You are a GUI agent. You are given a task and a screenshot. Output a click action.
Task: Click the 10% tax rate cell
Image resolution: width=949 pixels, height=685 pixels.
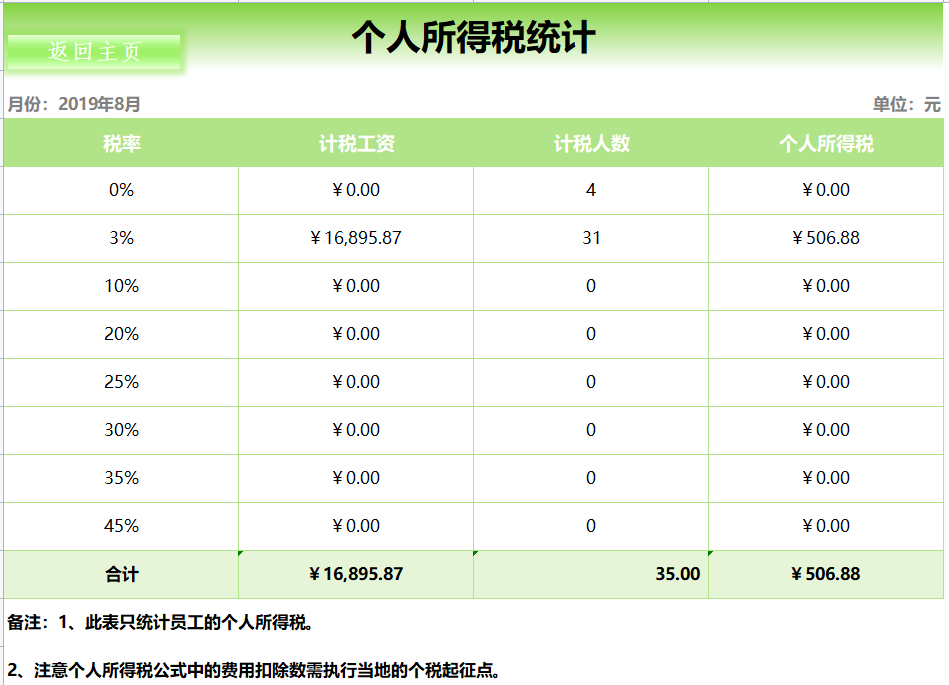(122, 286)
